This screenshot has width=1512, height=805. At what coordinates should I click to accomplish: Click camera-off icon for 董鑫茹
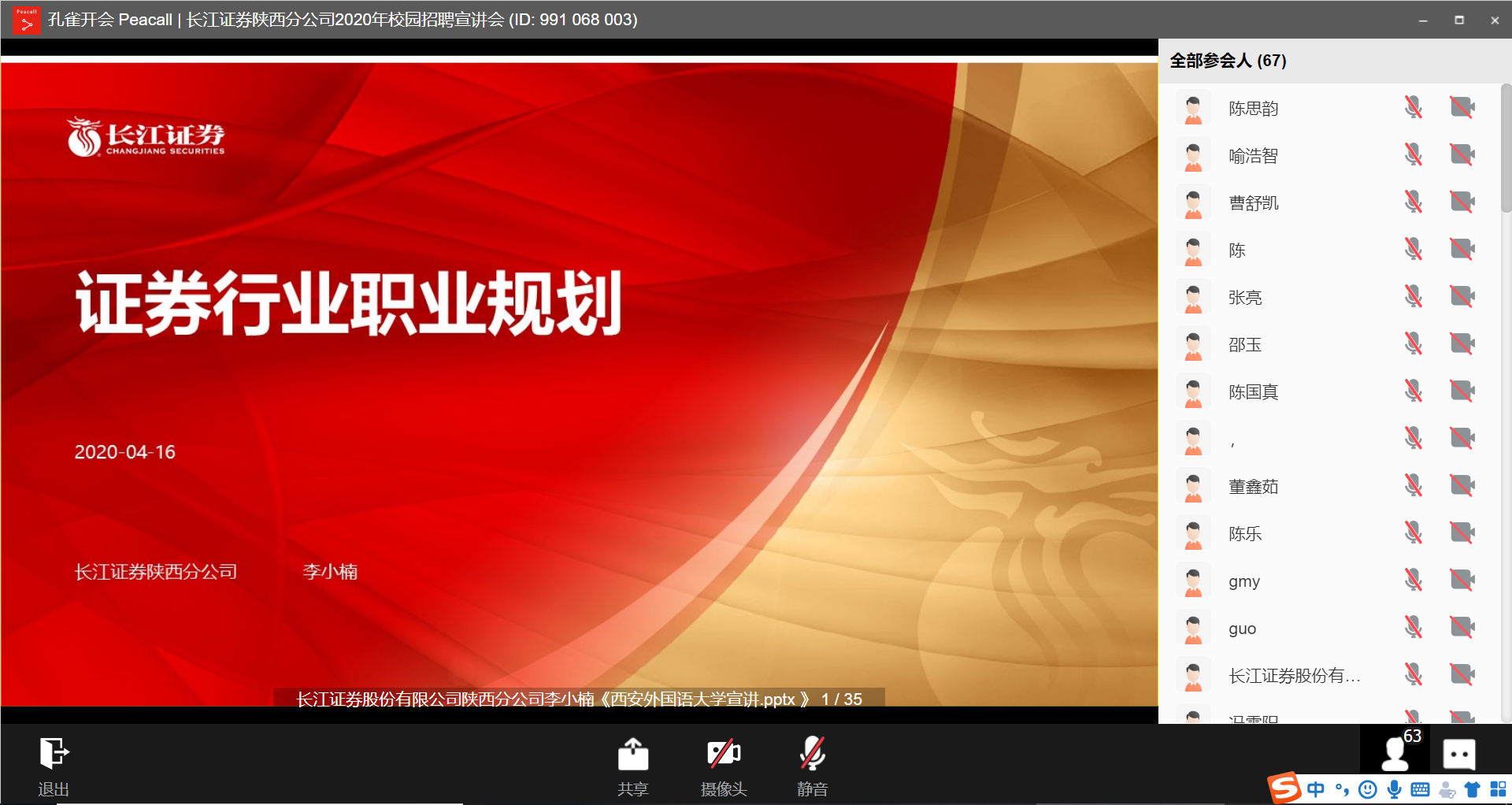coord(1462,485)
